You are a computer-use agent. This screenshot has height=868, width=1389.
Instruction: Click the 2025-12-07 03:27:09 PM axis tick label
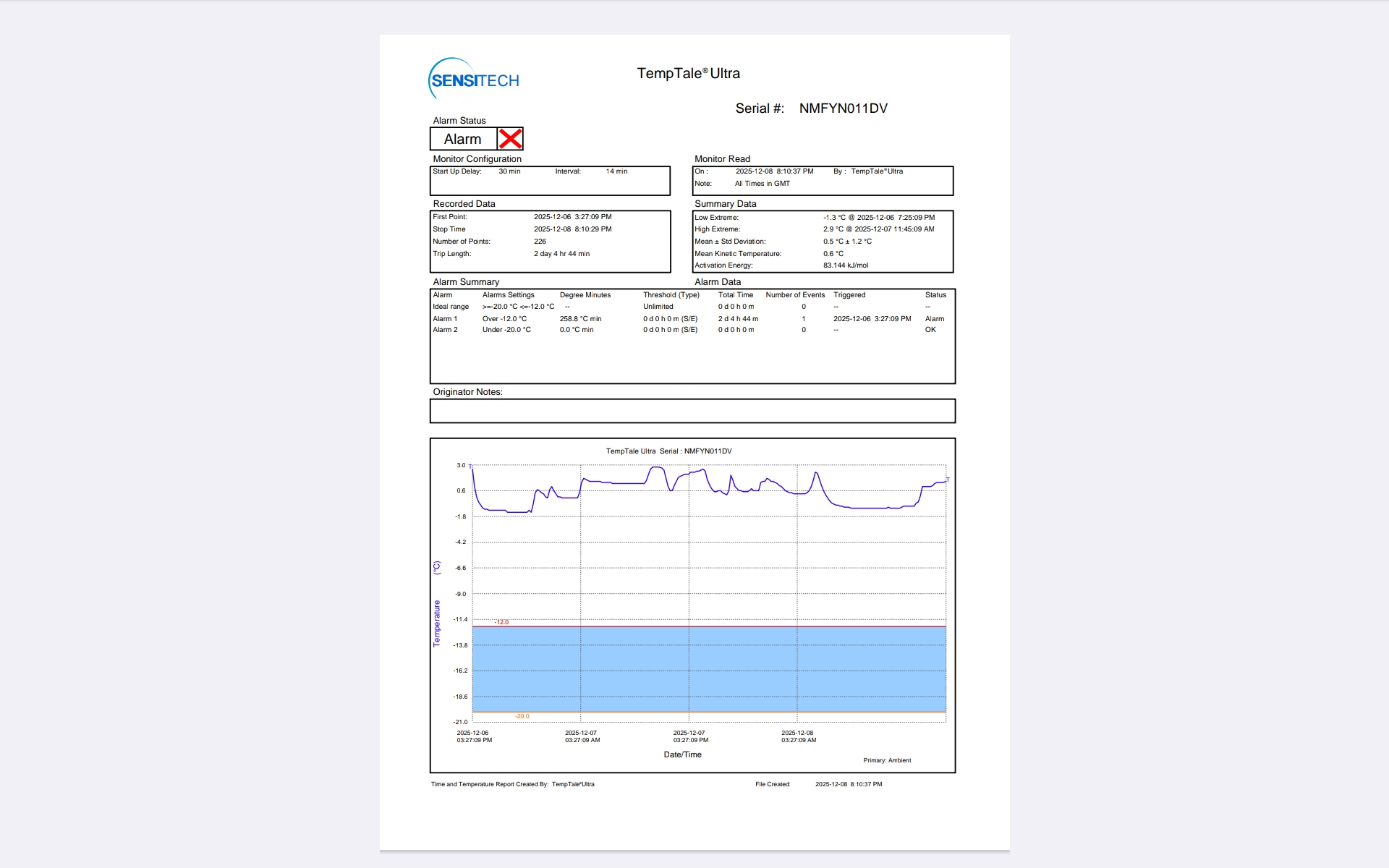pos(690,736)
